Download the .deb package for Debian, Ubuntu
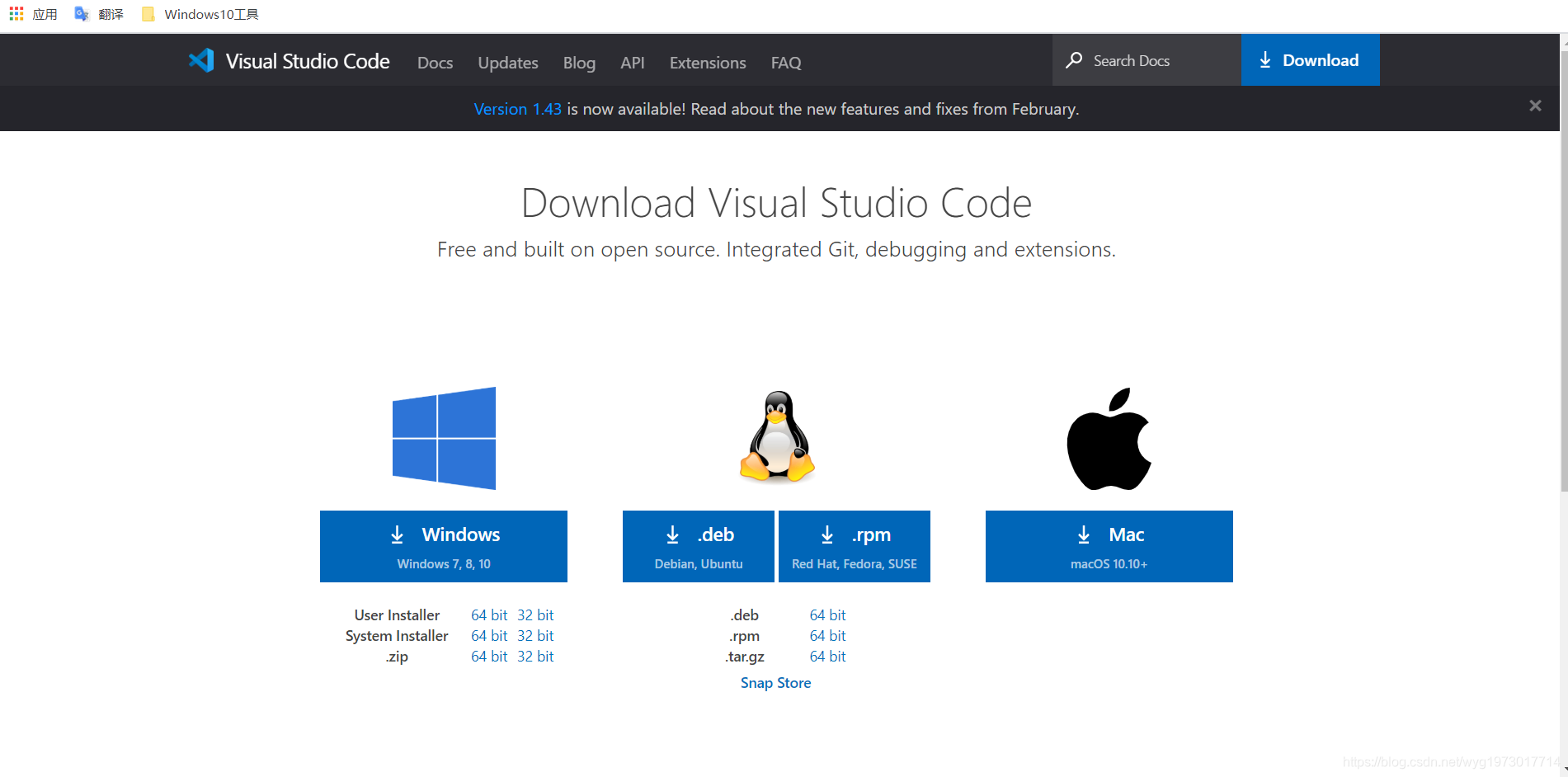The image size is (1568, 777). tap(699, 546)
